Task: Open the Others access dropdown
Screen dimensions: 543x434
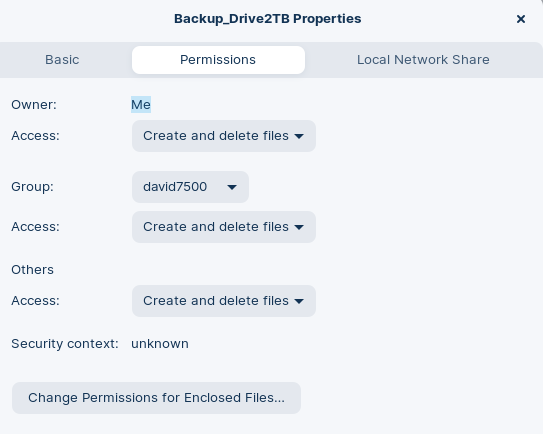Action: point(224,301)
